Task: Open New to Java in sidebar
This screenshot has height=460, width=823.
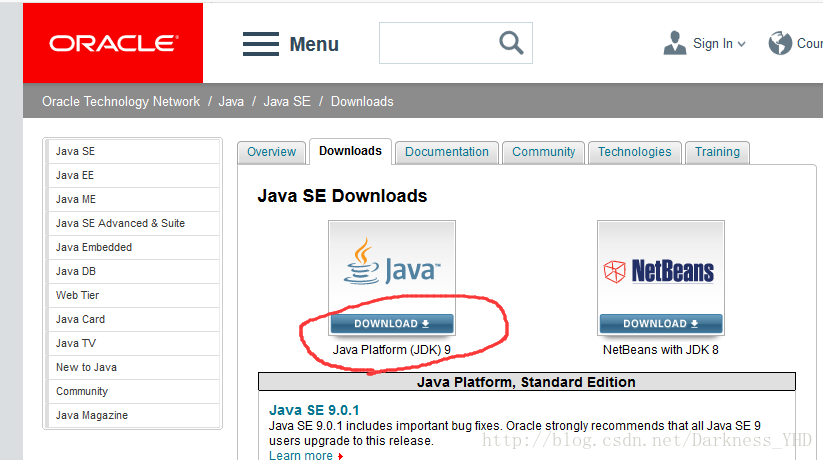Action: [x=133, y=367]
